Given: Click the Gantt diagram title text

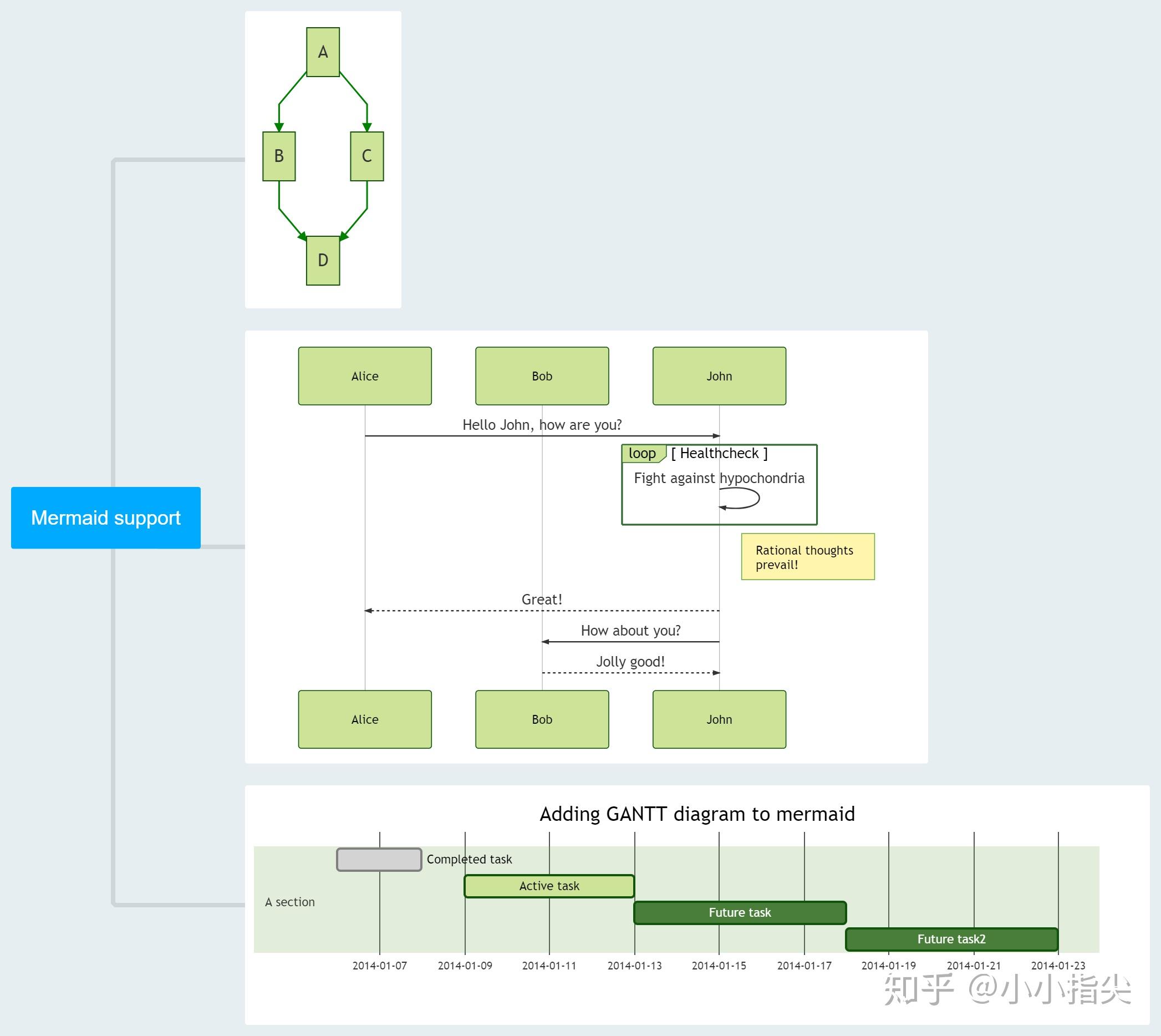Looking at the screenshot, I should pos(696,814).
